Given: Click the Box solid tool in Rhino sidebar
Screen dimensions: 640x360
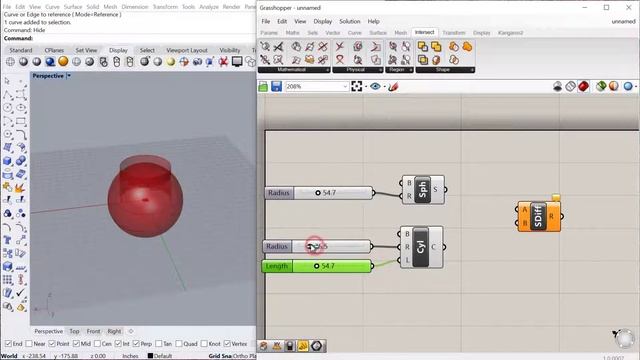Looking at the screenshot, I should click(x=7, y=161).
